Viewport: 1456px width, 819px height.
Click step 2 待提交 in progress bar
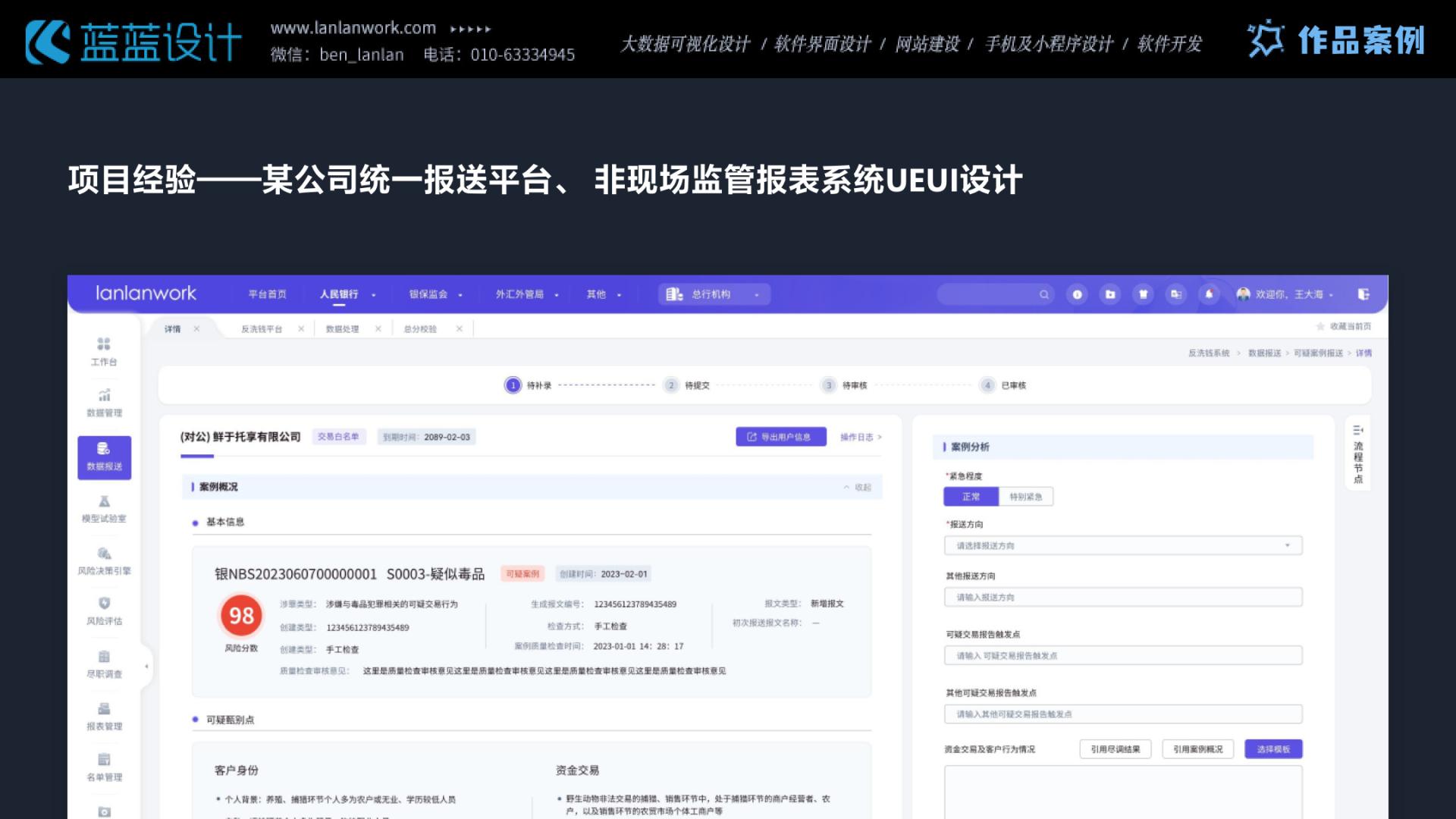pyautogui.click(x=687, y=385)
